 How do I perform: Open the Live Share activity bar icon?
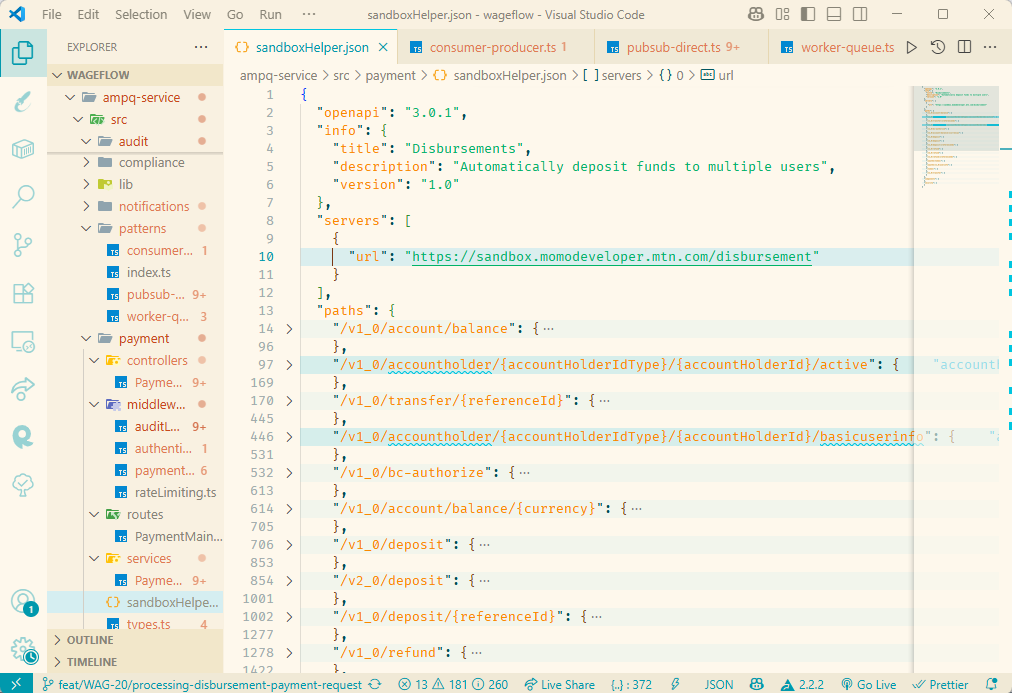pyautogui.click(x=23, y=389)
